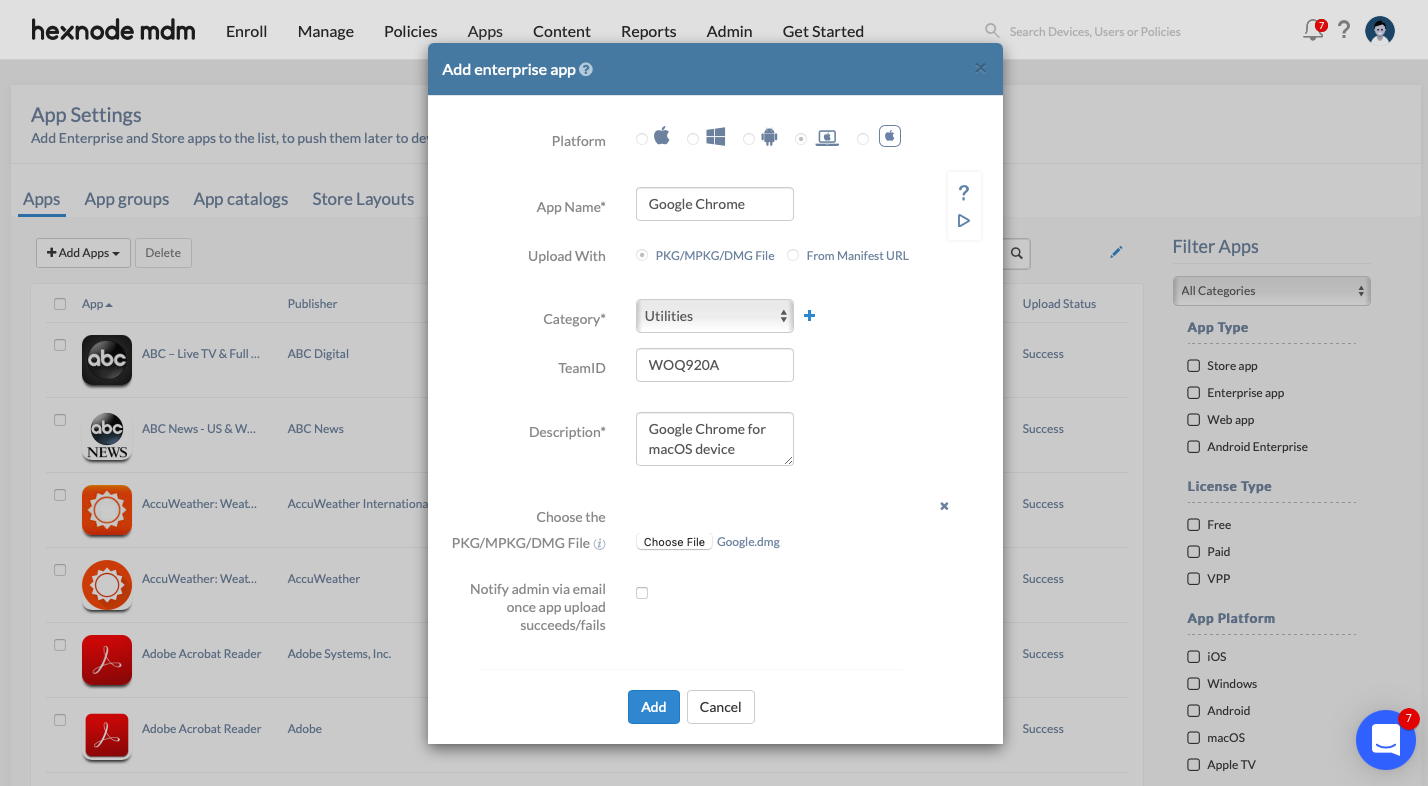Click the Description text area

coord(715,439)
